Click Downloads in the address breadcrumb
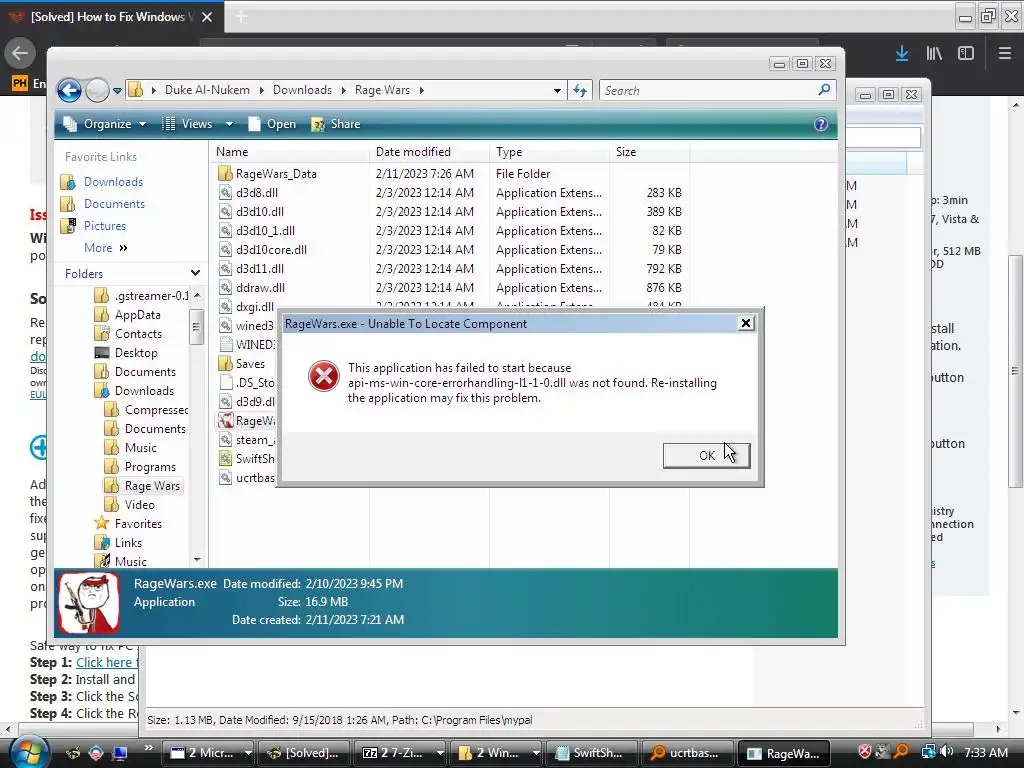The image size is (1024, 768). tap(302, 90)
